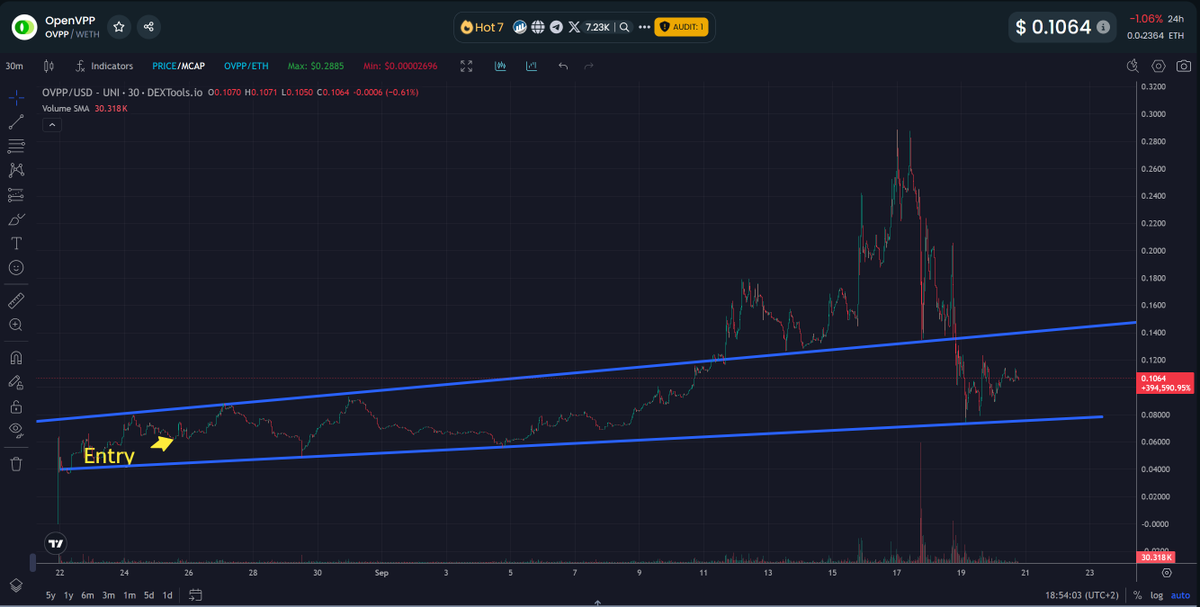Click the trash icon to remove drawings

16,462
